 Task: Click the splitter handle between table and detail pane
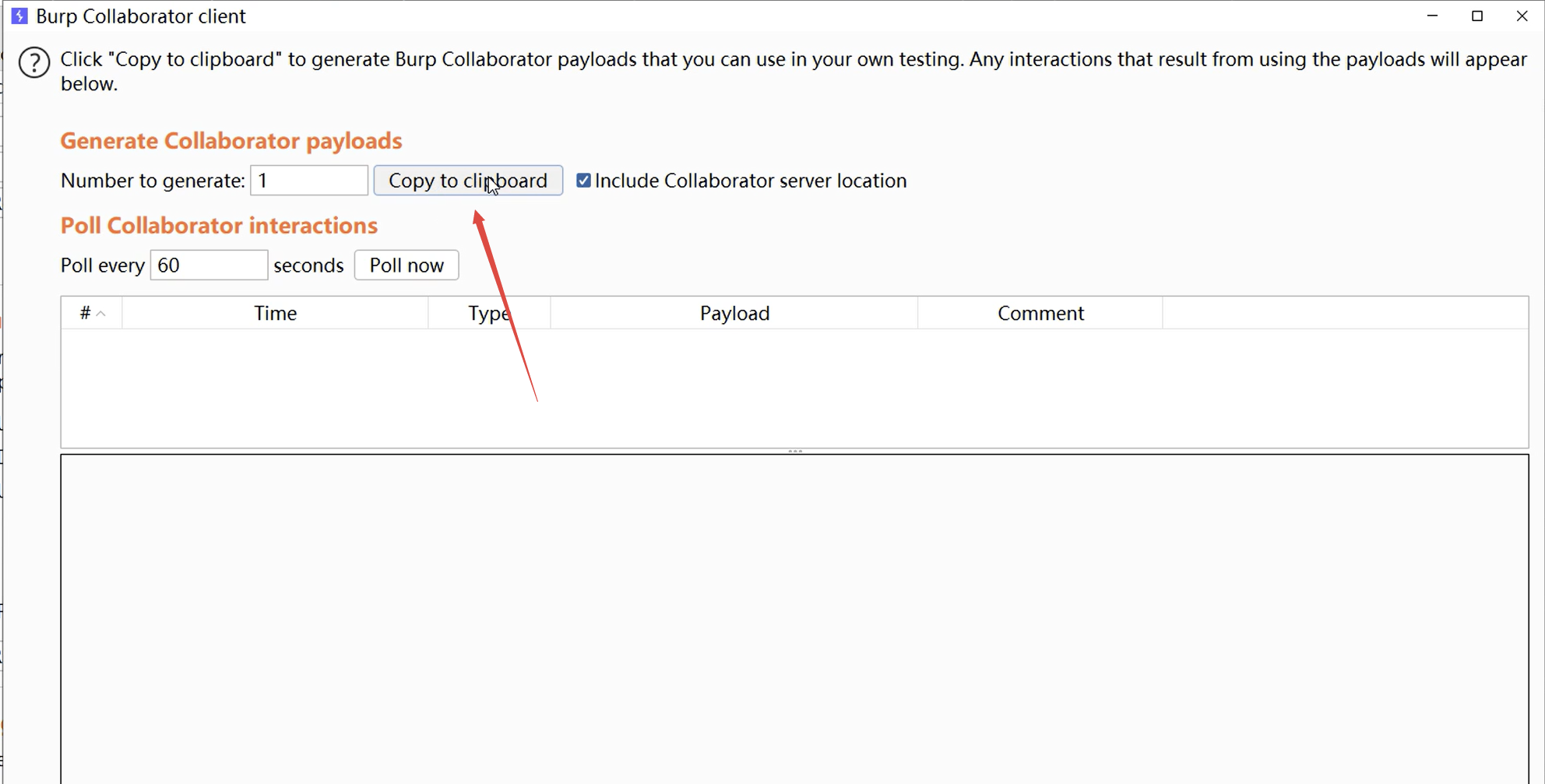click(795, 451)
